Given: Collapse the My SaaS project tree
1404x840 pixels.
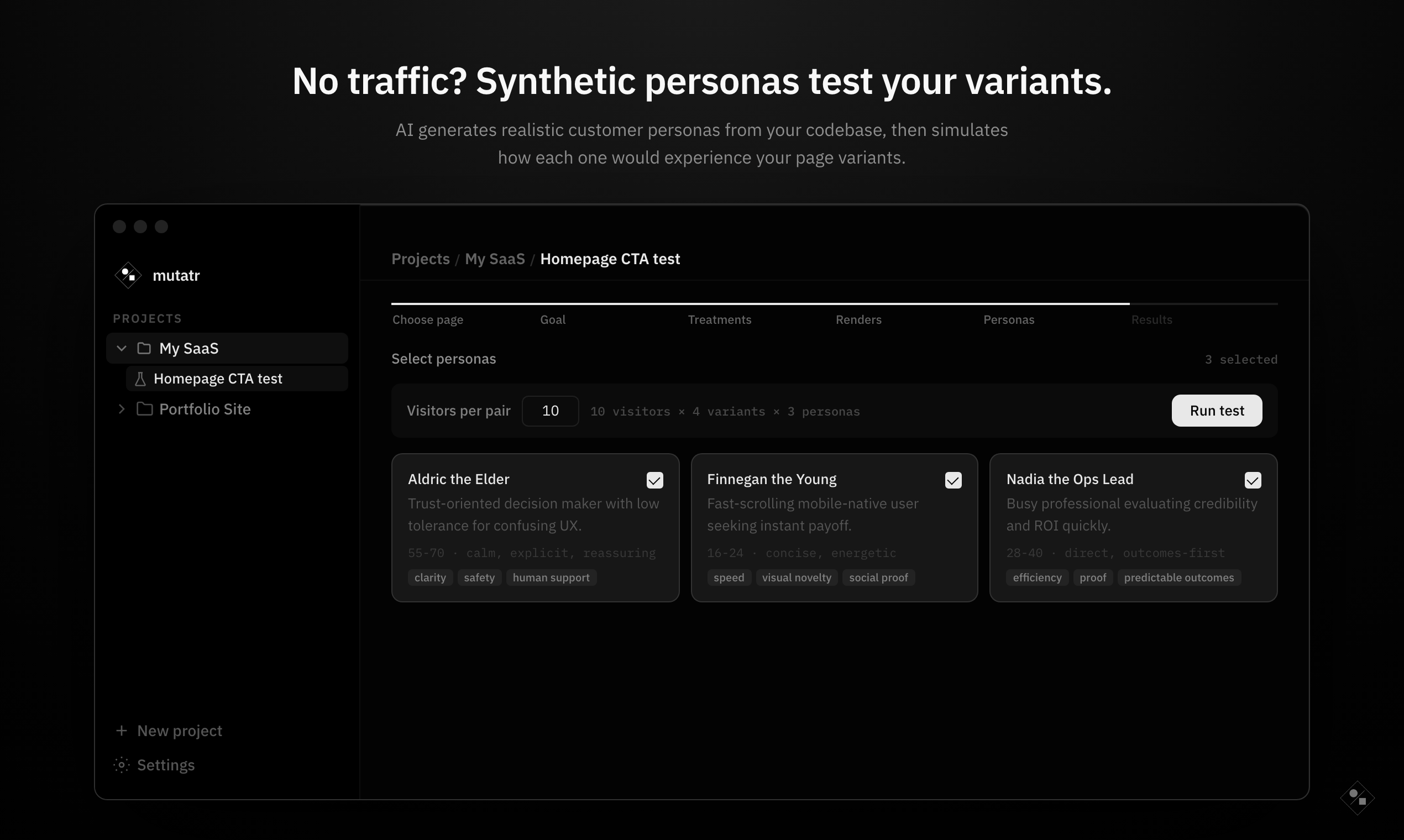Looking at the screenshot, I should coord(121,348).
